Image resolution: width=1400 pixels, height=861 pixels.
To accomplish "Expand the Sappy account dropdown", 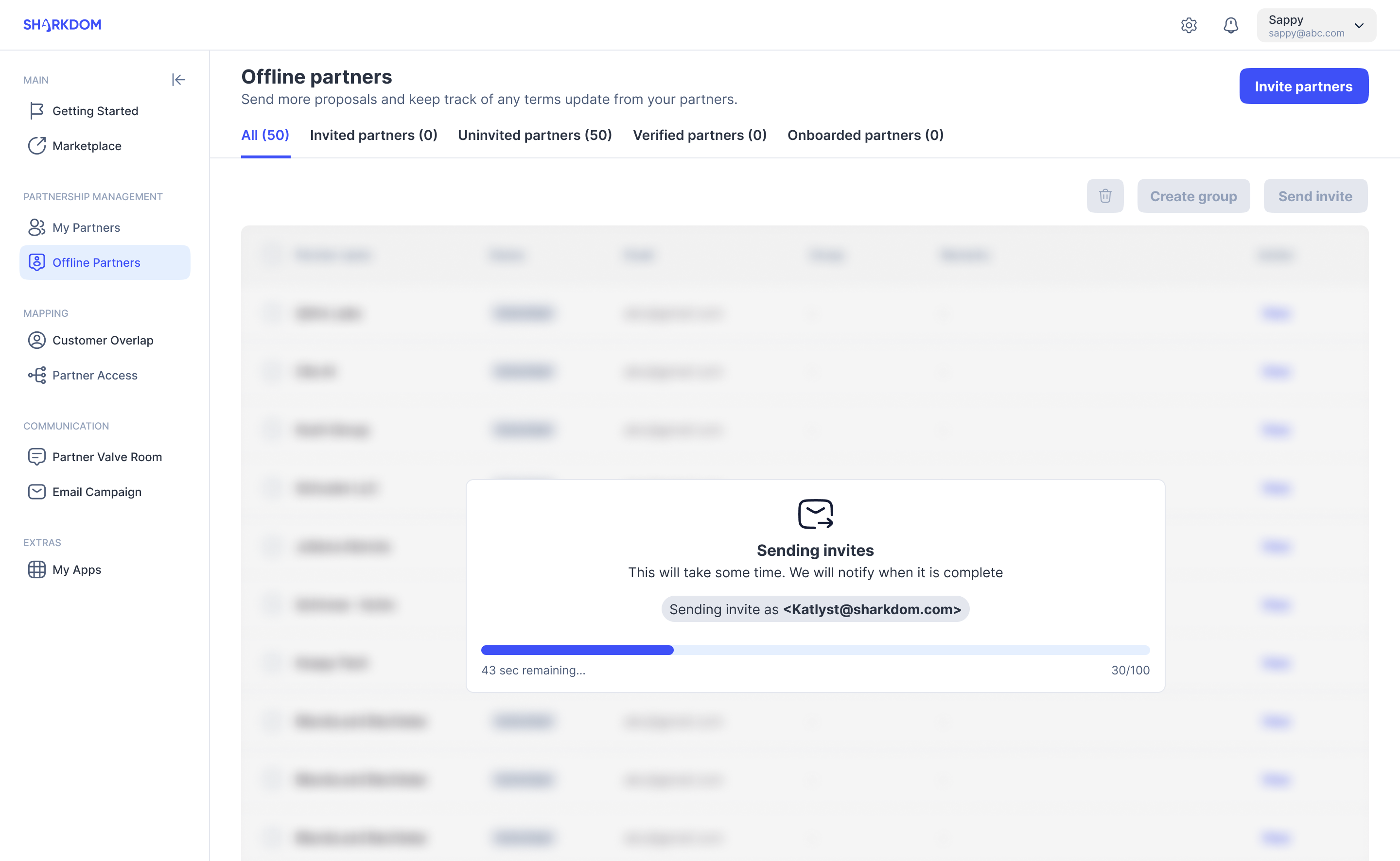I will [1358, 26].
